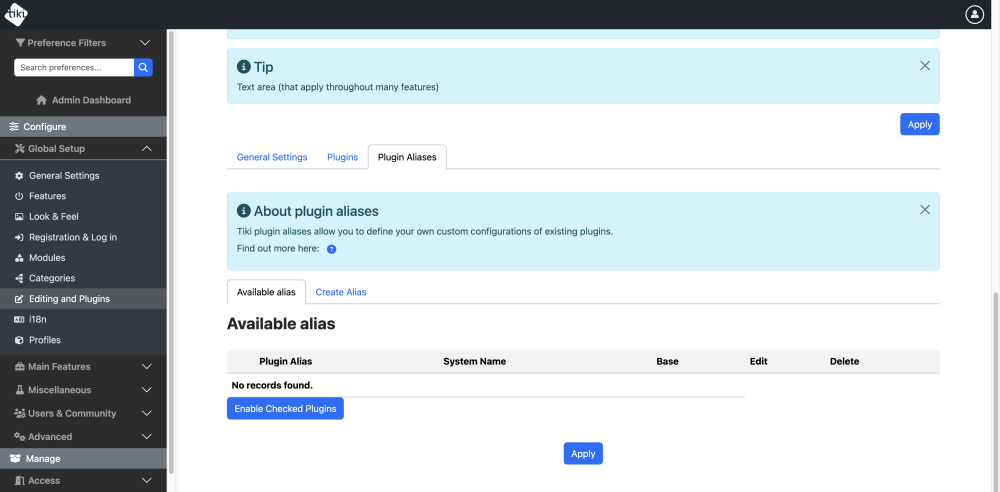This screenshot has height=492, width=1000.
Task: Click the Miscellaneous flask icon
Action: click(19, 390)
